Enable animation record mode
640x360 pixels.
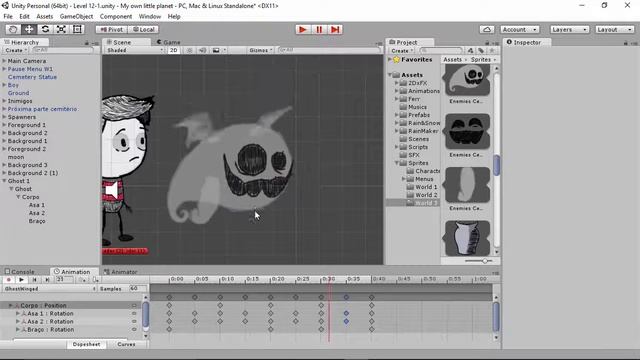[x=8, y=280]
